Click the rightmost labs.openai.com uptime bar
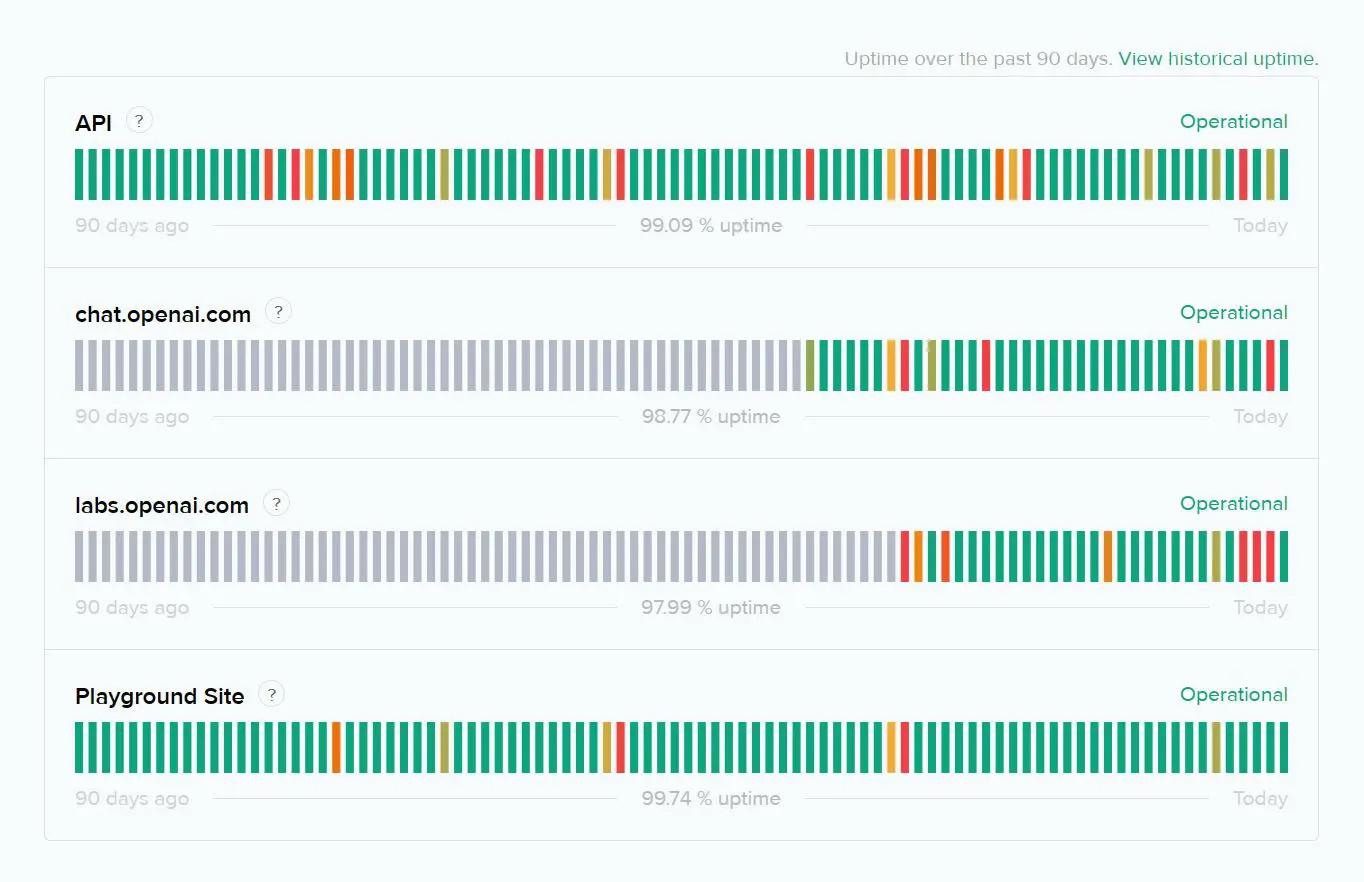 pyautogui.click(x=1283, y=557)
